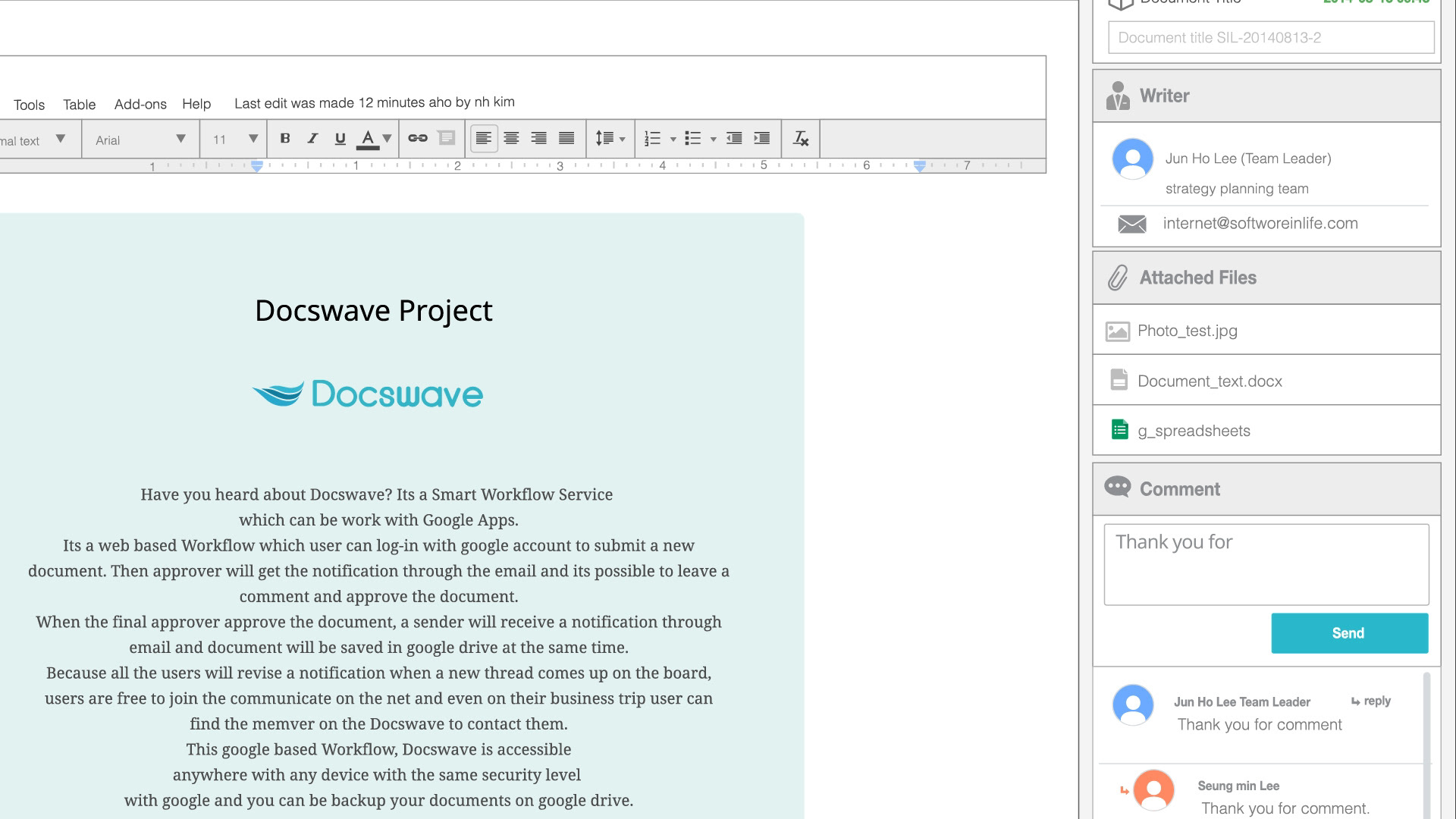The height and width of the screenshot is (819, 1456).
Task: Click the text color A icon
Action: (x=368, y=140)
